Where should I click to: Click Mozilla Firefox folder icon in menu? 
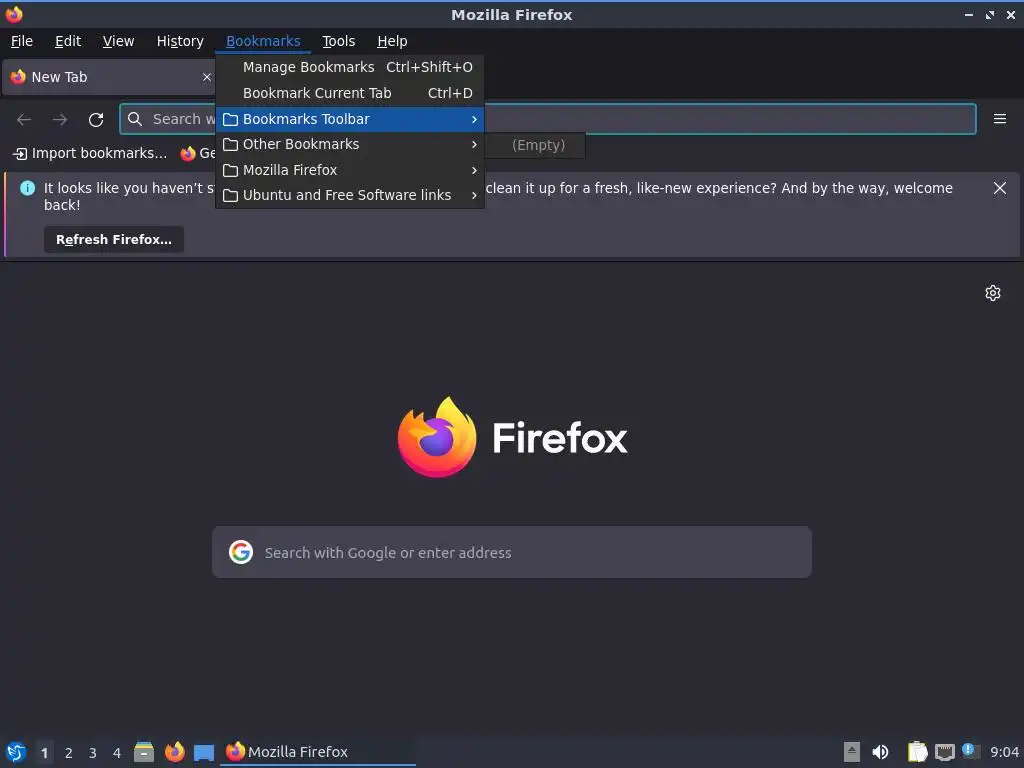tap(230, 170)
